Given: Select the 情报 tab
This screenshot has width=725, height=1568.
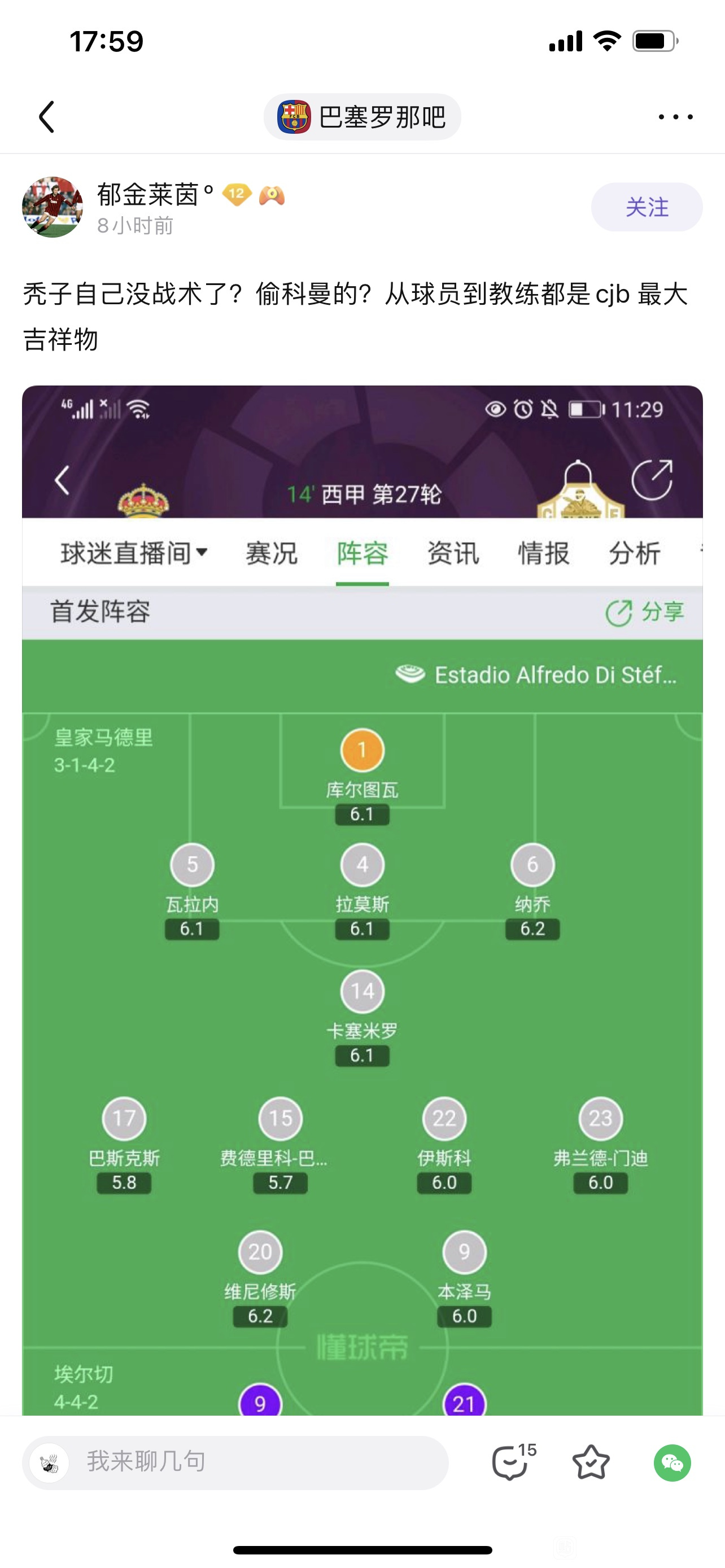Looking at the screenshot, I should (544, 553).
